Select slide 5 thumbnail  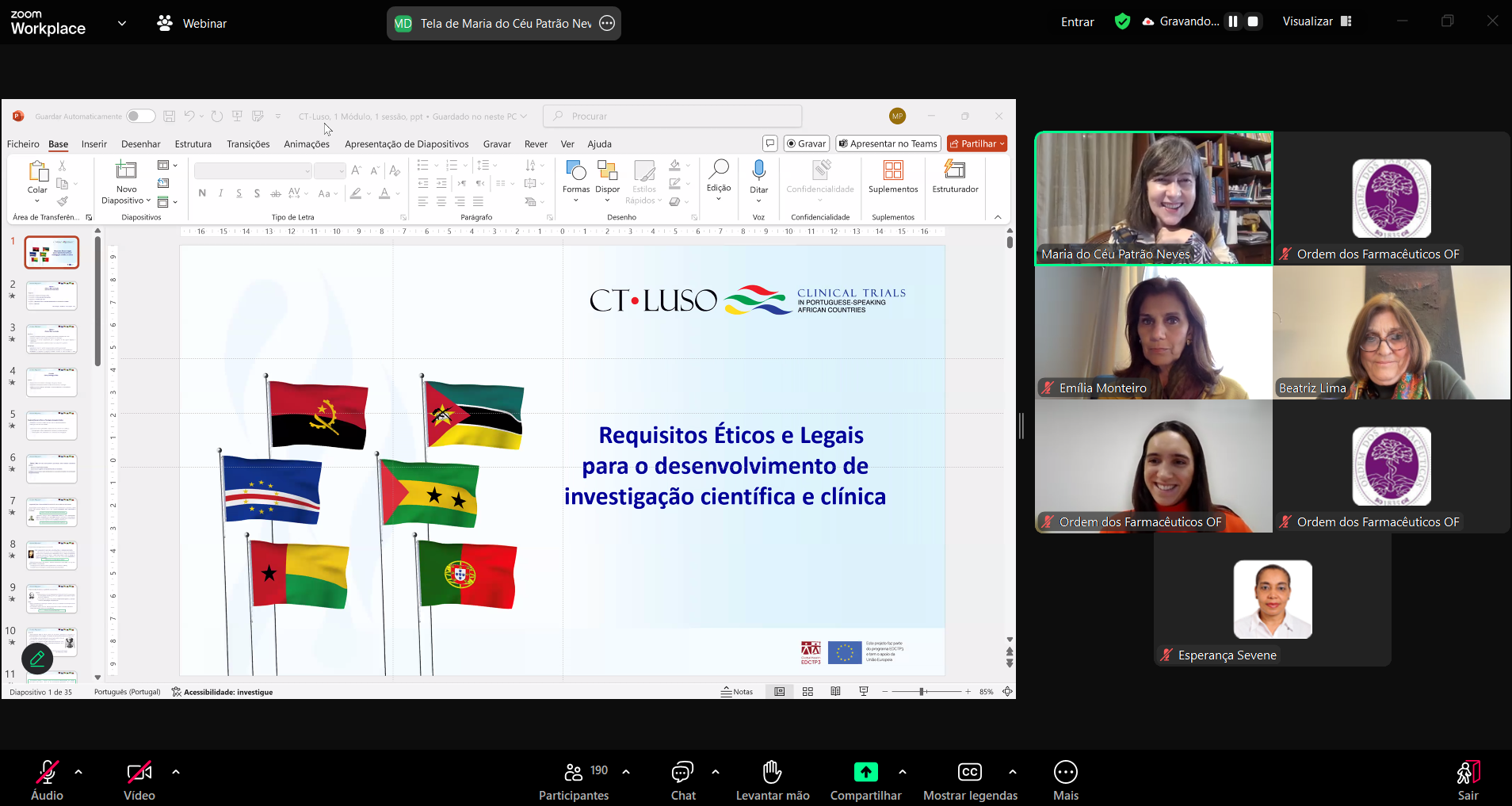[52, 426]
